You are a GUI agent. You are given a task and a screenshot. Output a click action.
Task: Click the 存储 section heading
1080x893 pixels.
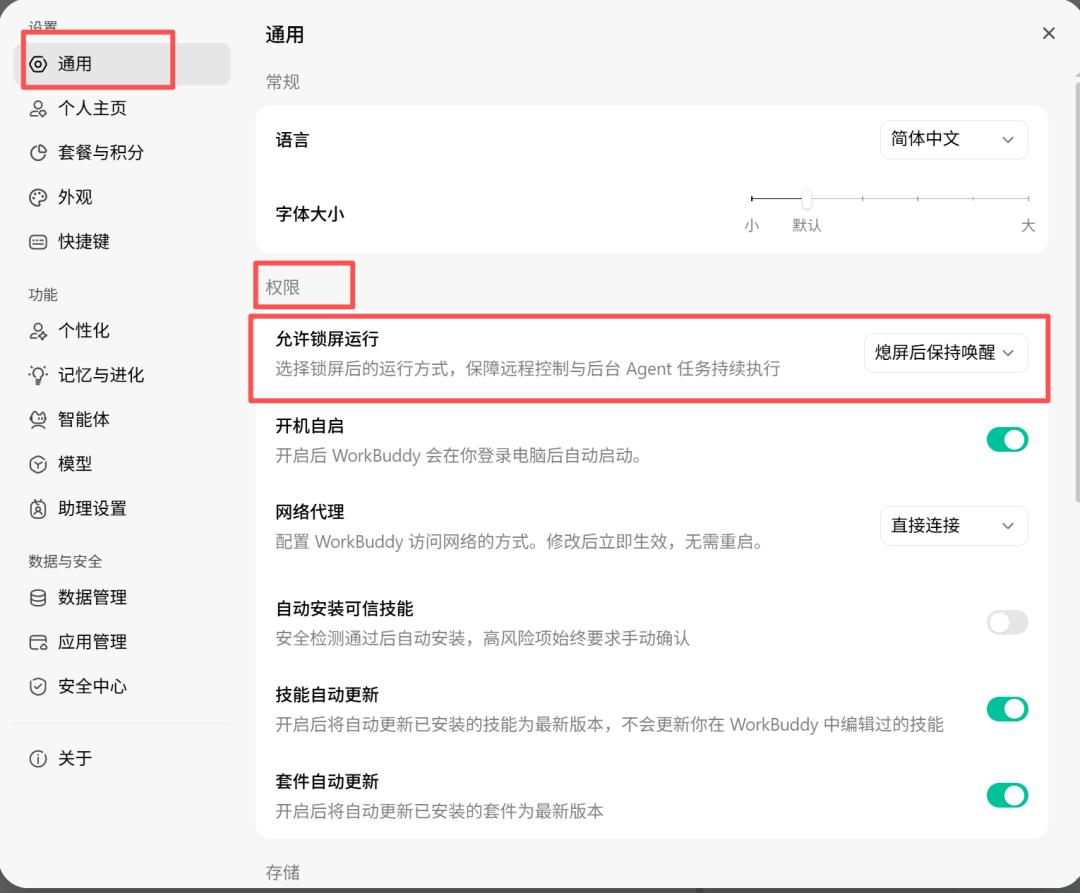(x=283, y=873)
